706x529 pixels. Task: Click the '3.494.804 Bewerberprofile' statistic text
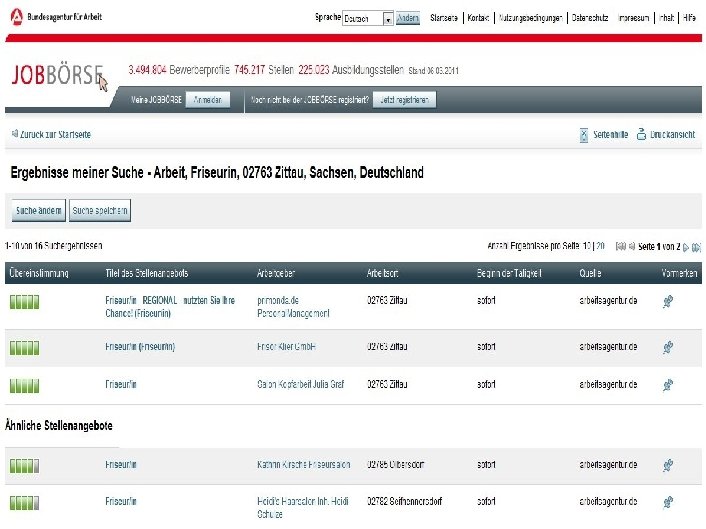[x=179, y=70]
